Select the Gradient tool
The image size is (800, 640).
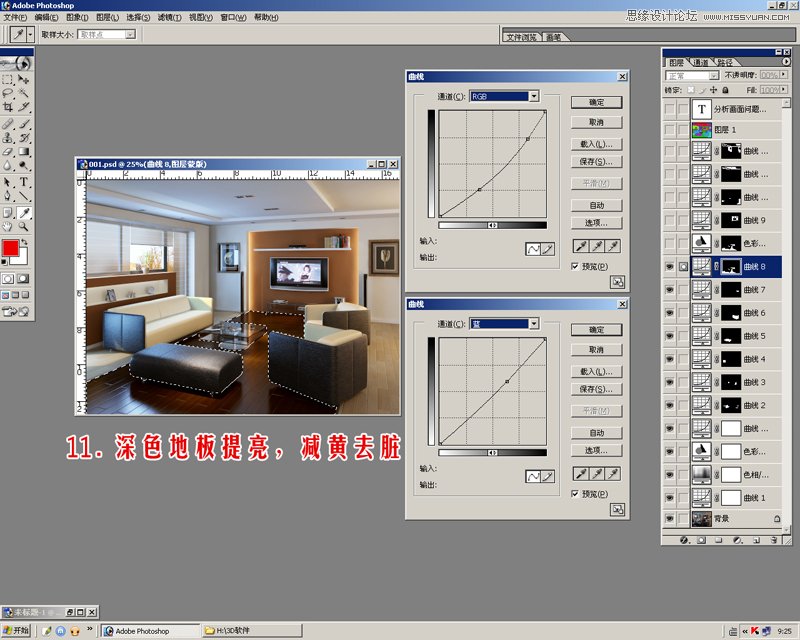pos(23,152)
